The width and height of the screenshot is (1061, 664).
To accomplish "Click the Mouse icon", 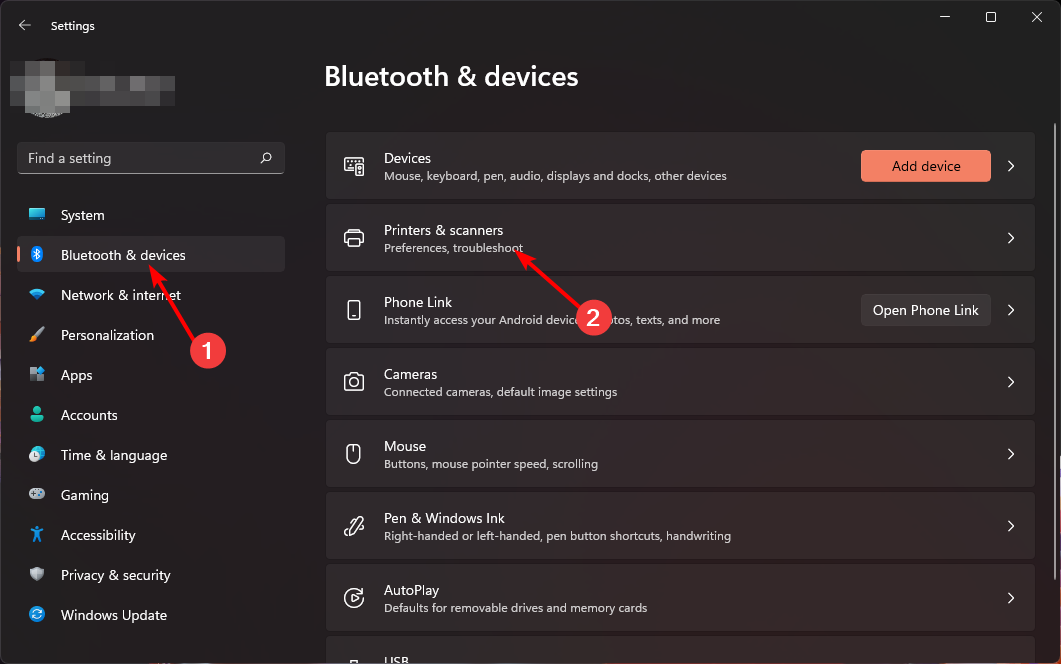I will pyautogui.click(x=354, y=453).
